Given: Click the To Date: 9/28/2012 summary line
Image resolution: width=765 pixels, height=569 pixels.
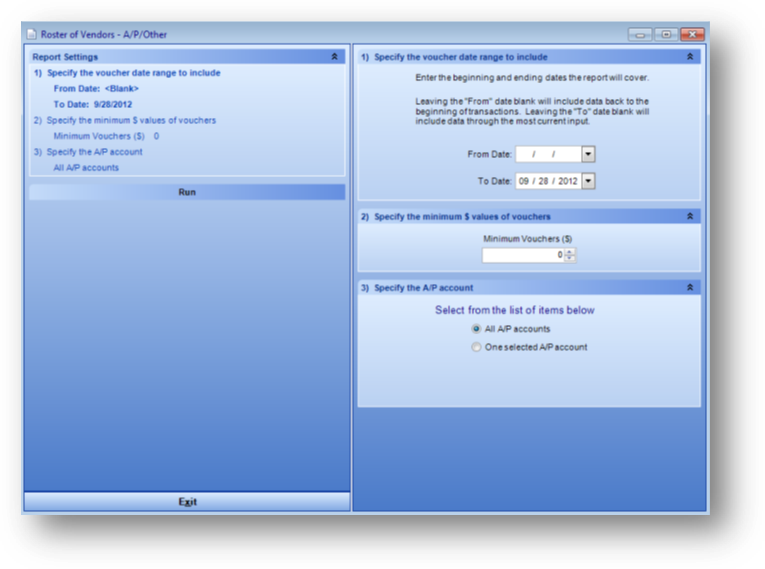Looking at the screenshot, I should pyautogui.click(x=93, y=104).
